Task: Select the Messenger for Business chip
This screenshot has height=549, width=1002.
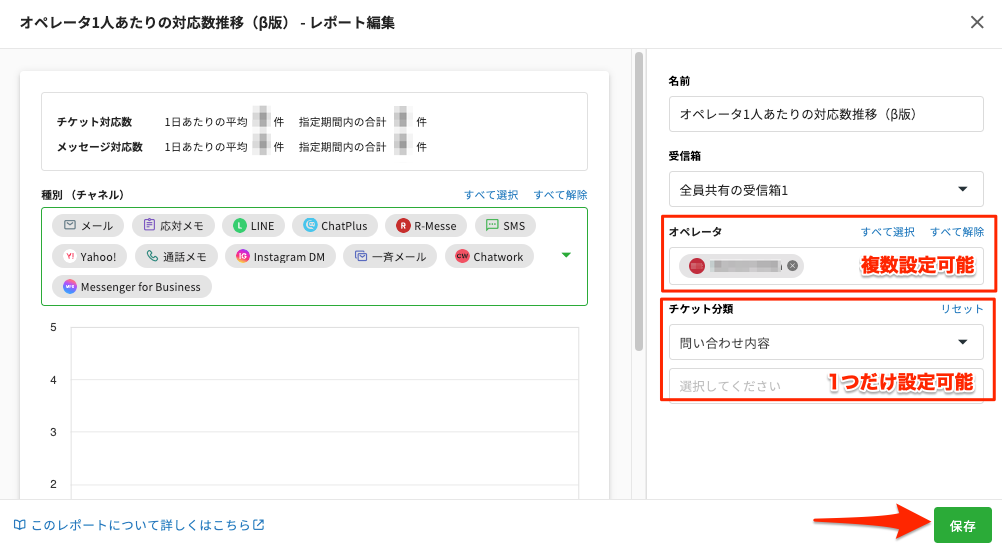Action: click(131, 287)
